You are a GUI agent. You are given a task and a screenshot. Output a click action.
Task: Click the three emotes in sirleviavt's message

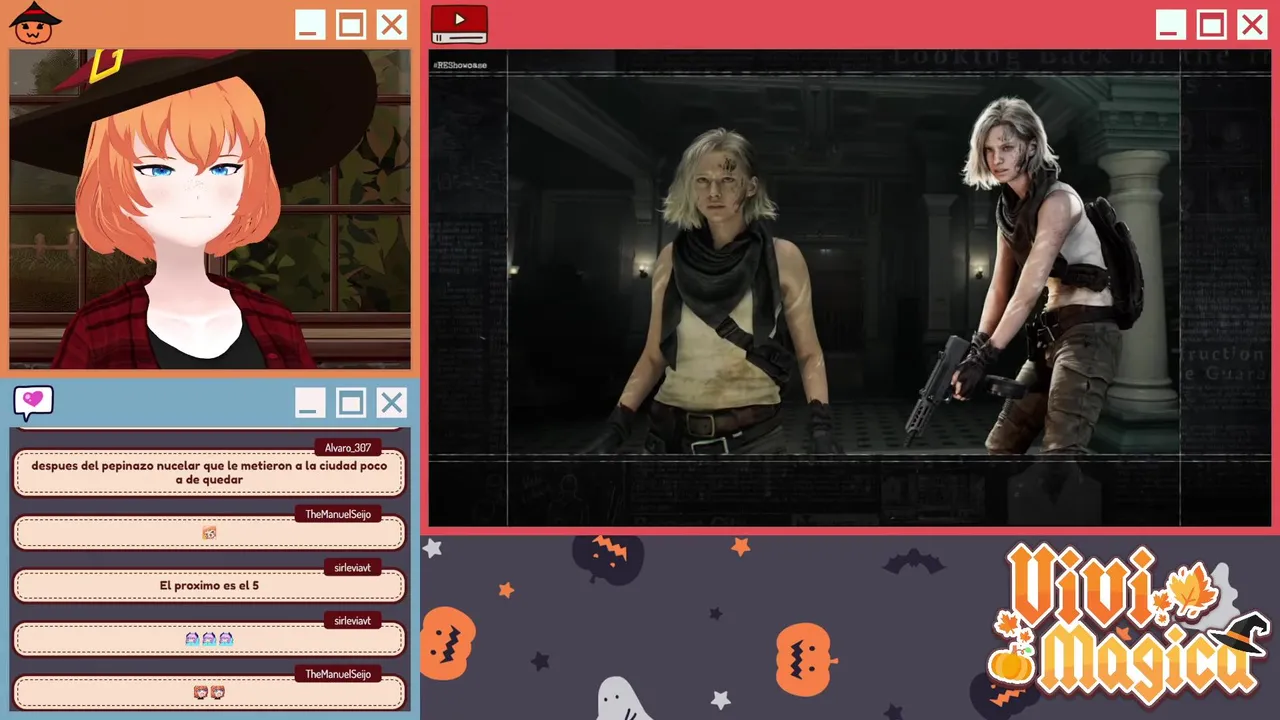(209, 638)
